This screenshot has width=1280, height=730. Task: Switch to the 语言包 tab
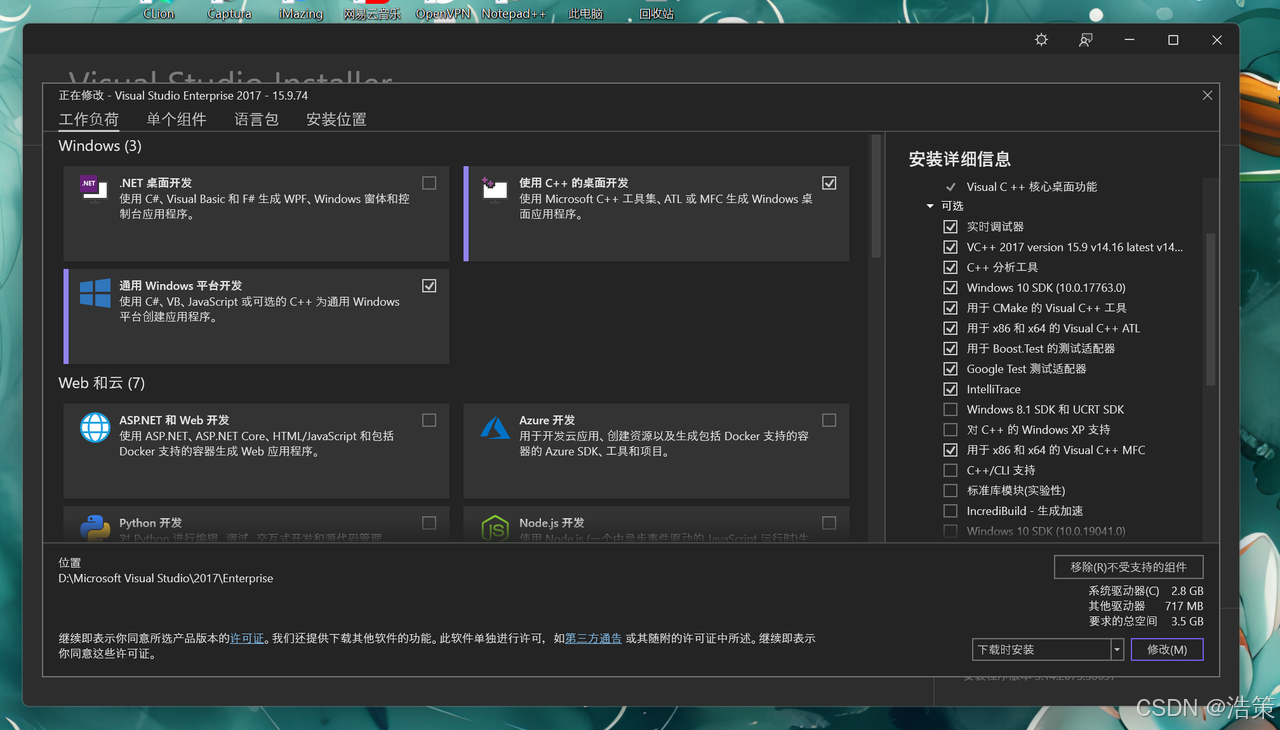(x=256, y=120)
